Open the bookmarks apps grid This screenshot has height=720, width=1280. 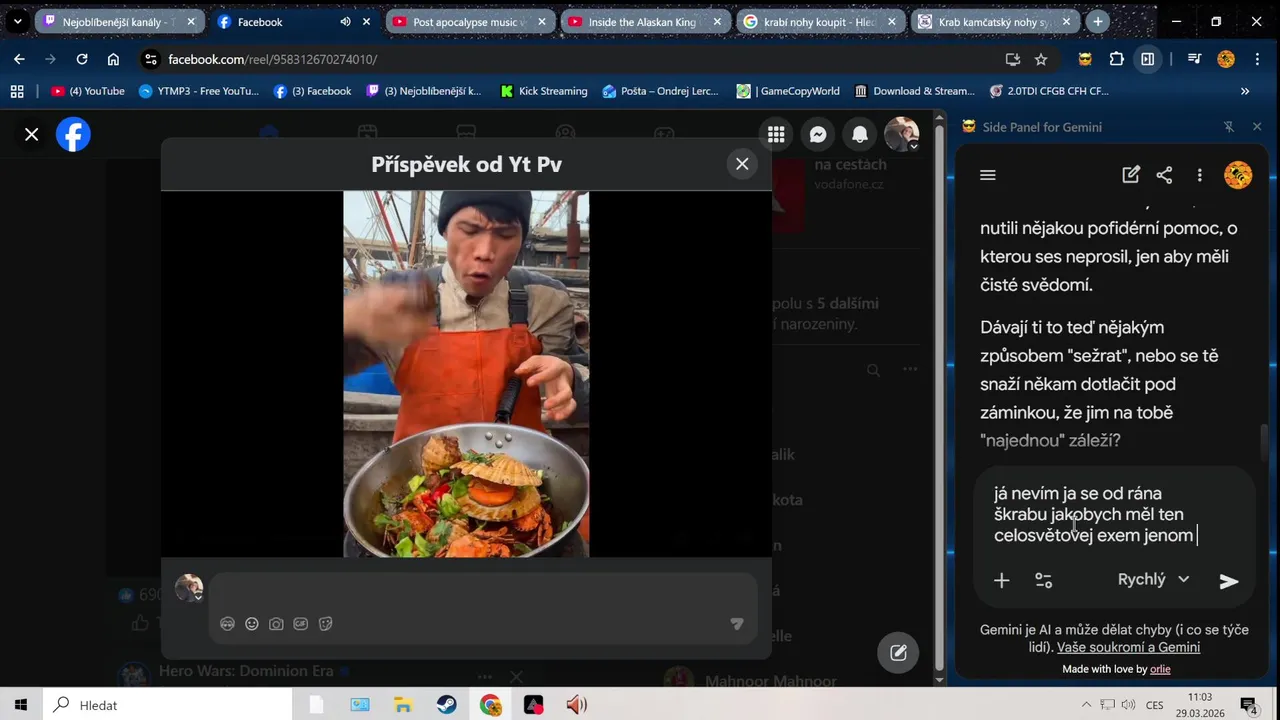[x=17, y=91]
